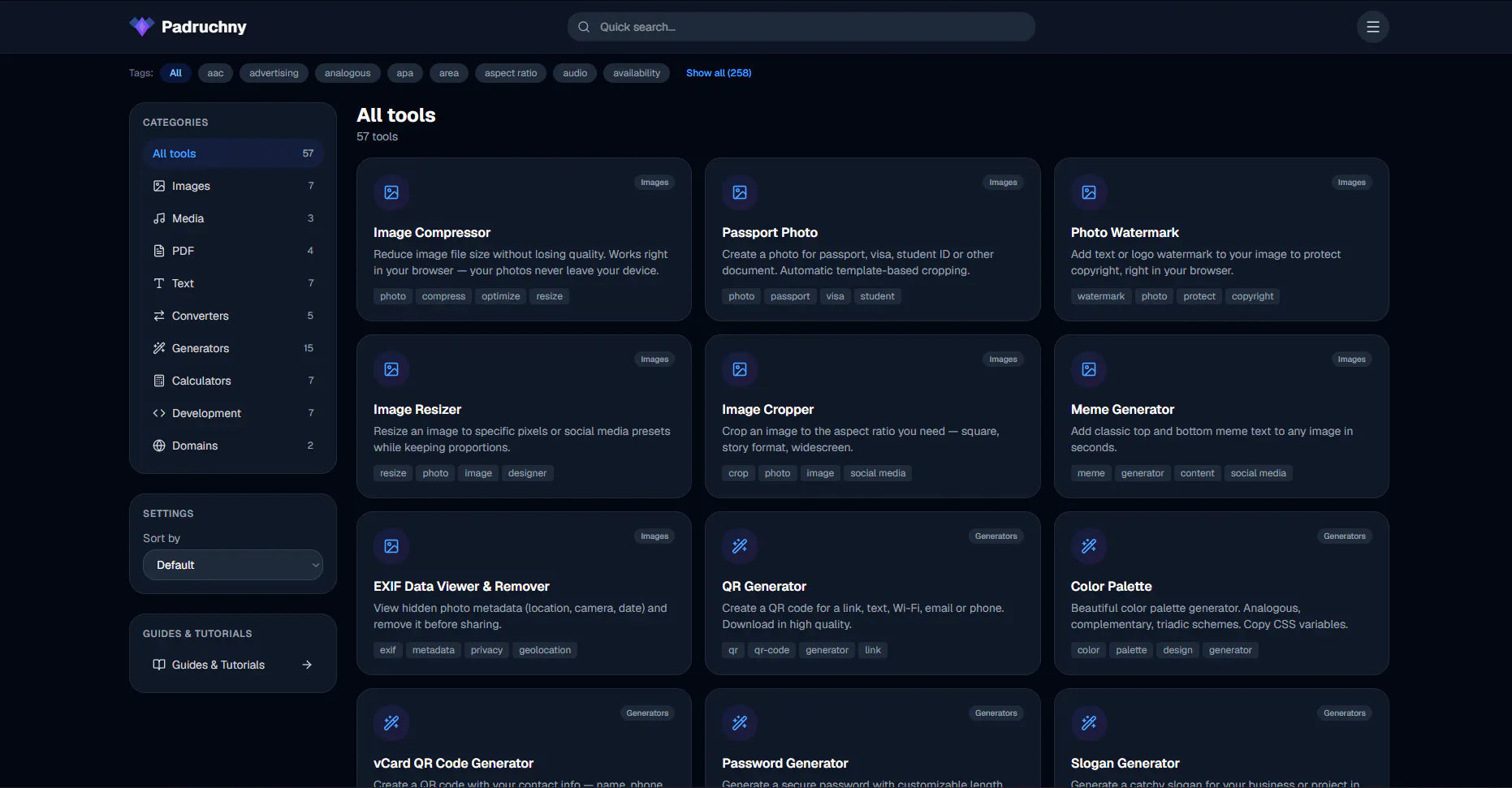Click the crop tag on Image Cropper
This screenshot has height=788, width=1512.
[x=738, y=473]
